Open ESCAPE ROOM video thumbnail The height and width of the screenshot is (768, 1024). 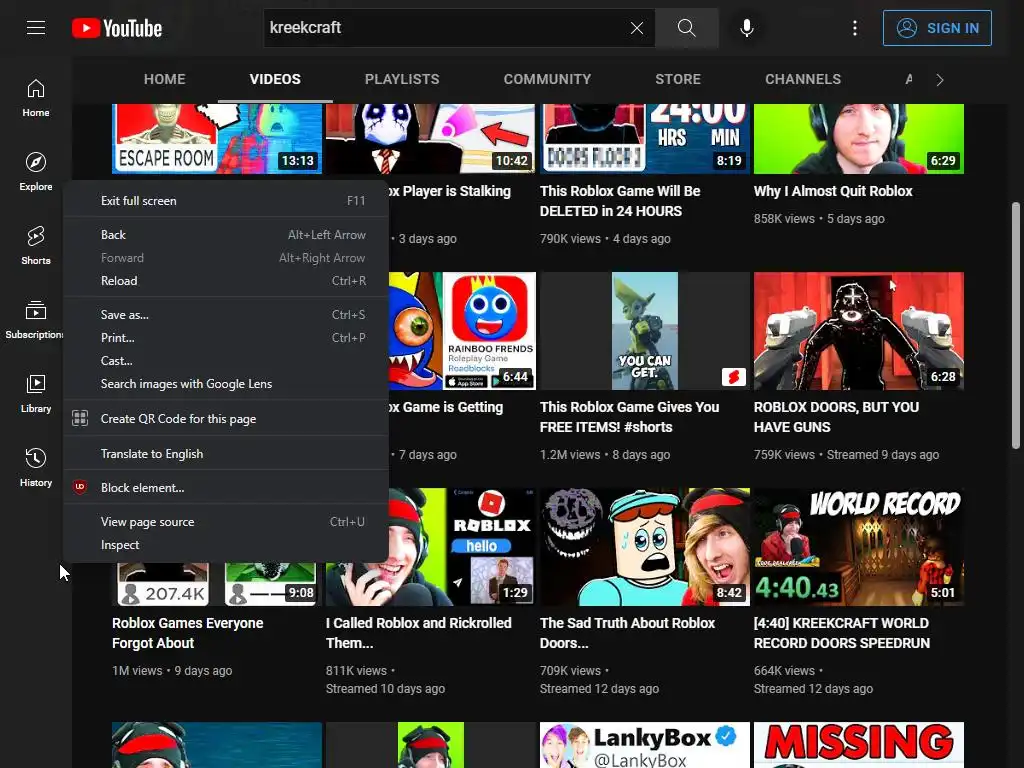tap(217, 138)
